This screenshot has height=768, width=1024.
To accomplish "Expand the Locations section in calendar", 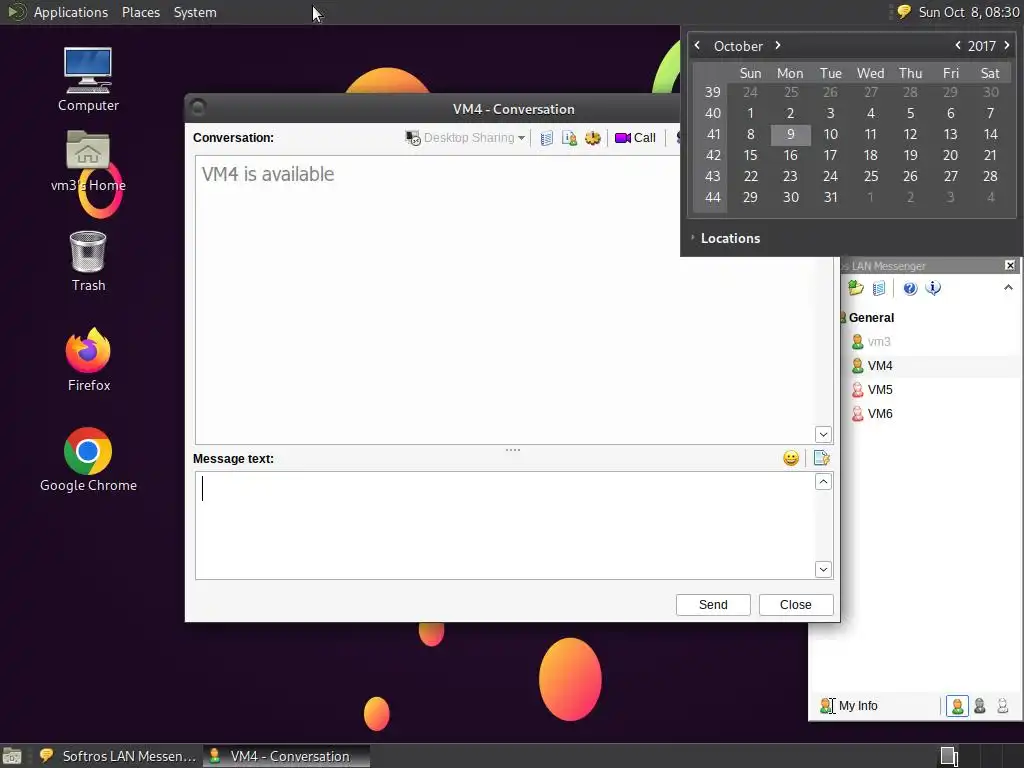I will pos(725,238).
